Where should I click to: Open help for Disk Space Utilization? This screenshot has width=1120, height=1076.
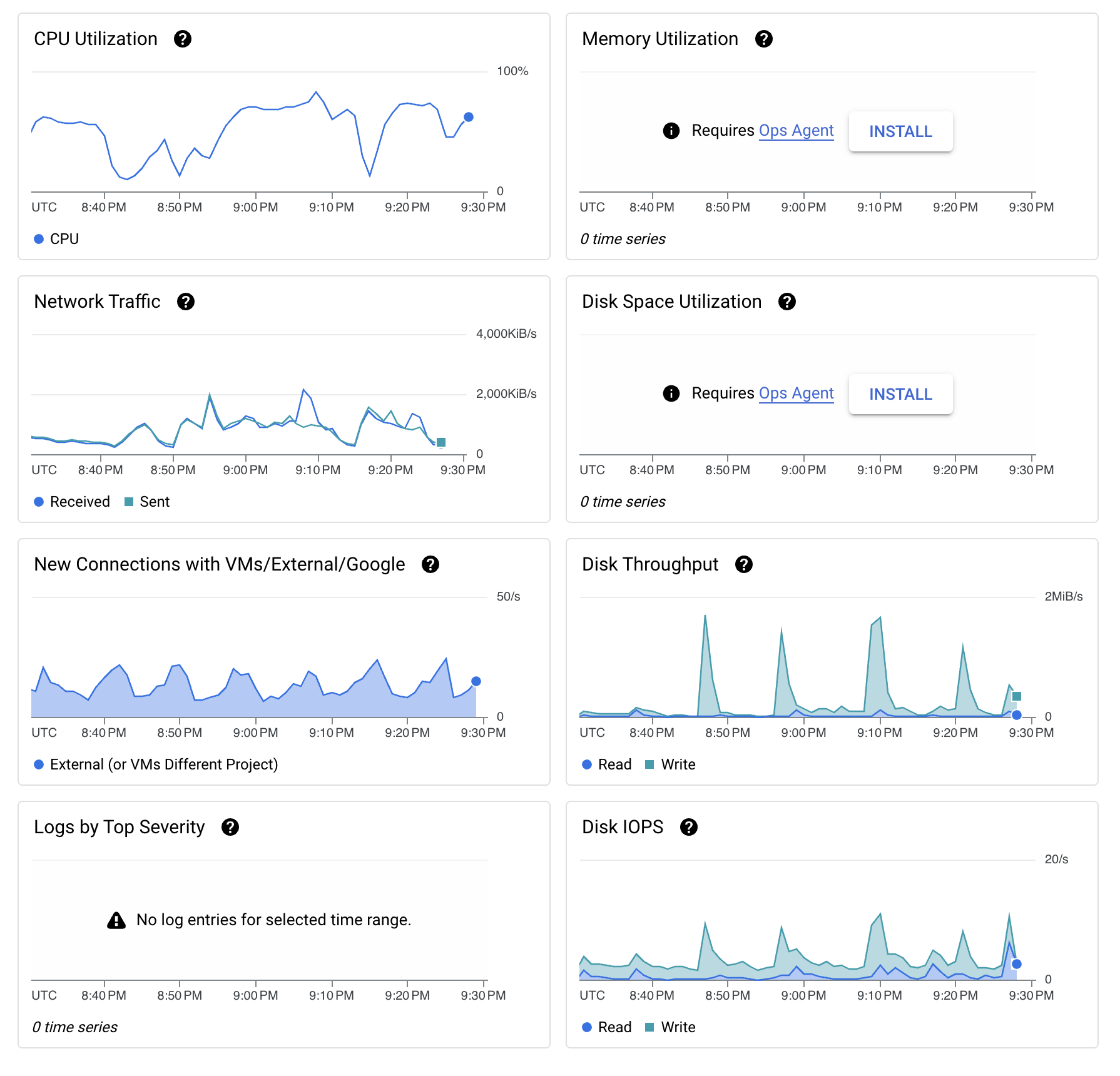point(787,302)
